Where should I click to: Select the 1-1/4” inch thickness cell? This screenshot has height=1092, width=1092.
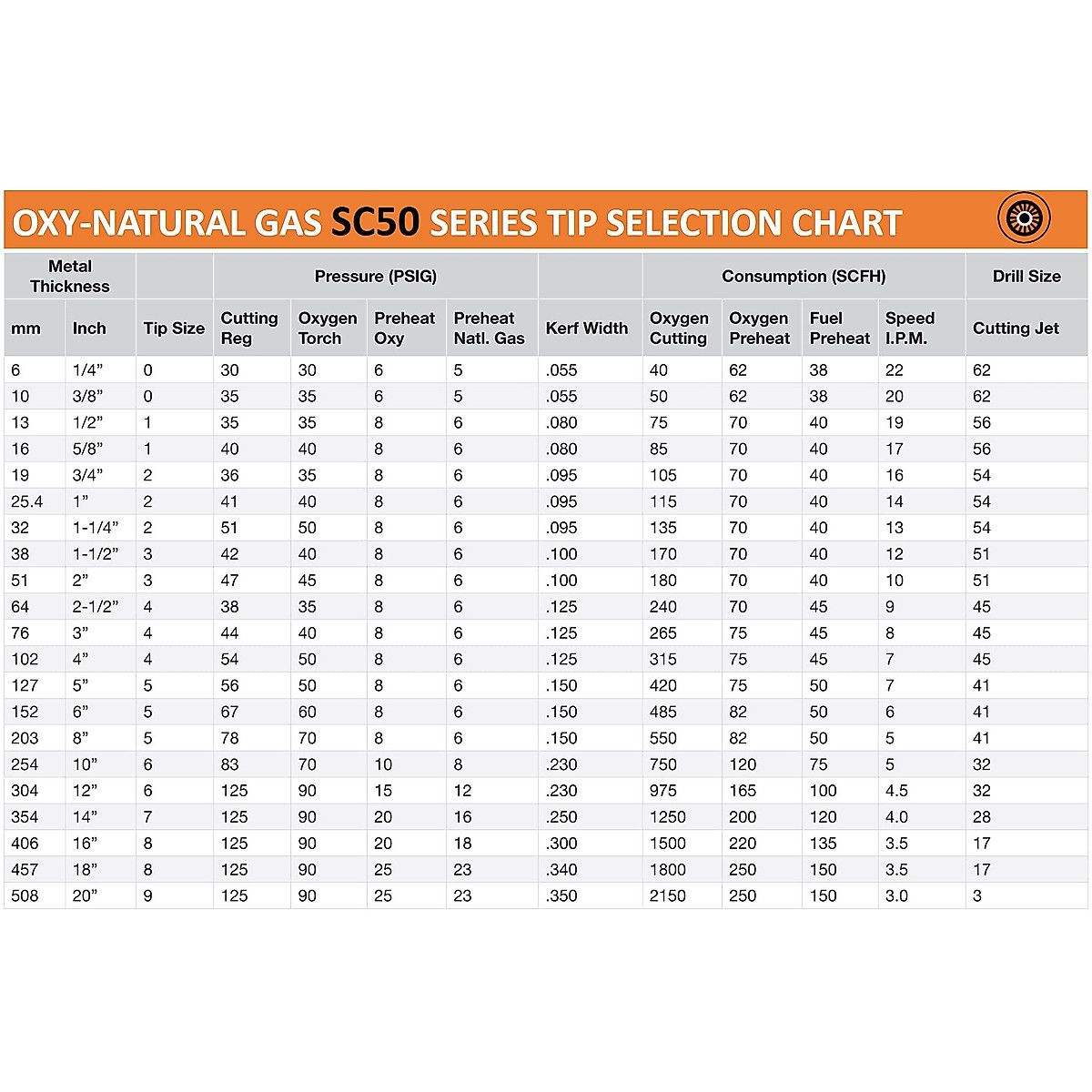pos(96,528)
